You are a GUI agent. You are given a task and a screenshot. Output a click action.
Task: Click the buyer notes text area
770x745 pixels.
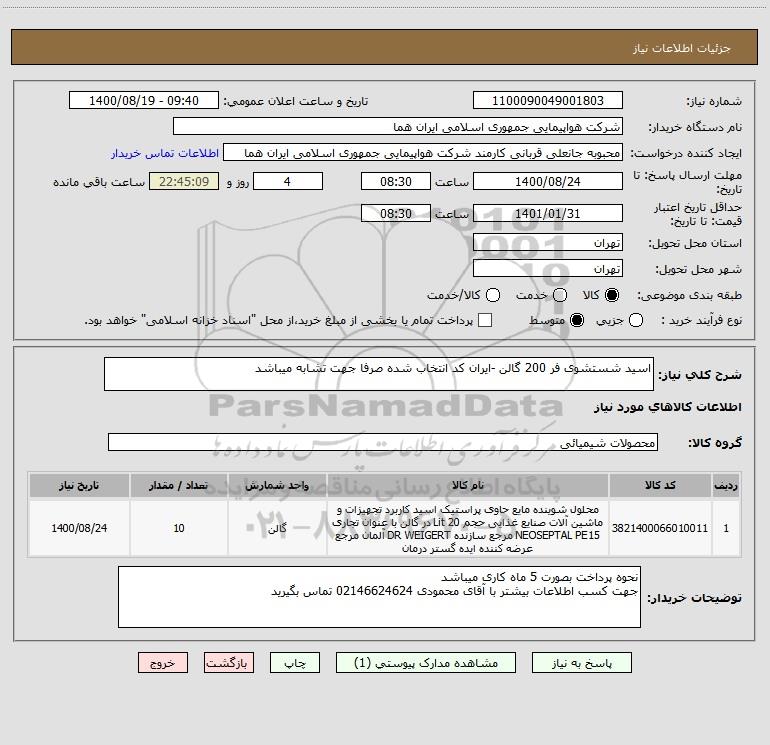coord(379,597)
